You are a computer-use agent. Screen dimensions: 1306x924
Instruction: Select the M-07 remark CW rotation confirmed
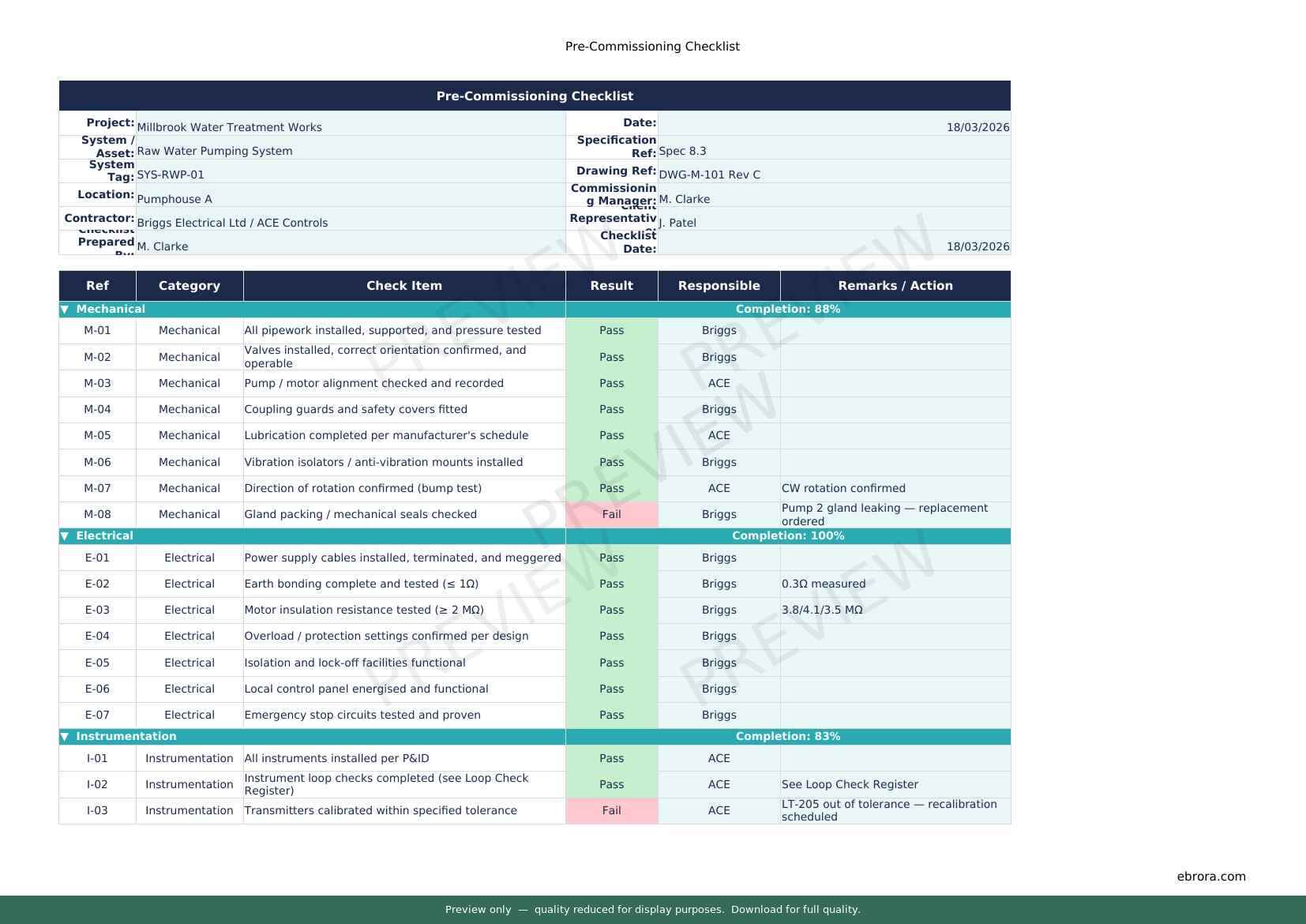pyautogui.click(x=843, y=489)
